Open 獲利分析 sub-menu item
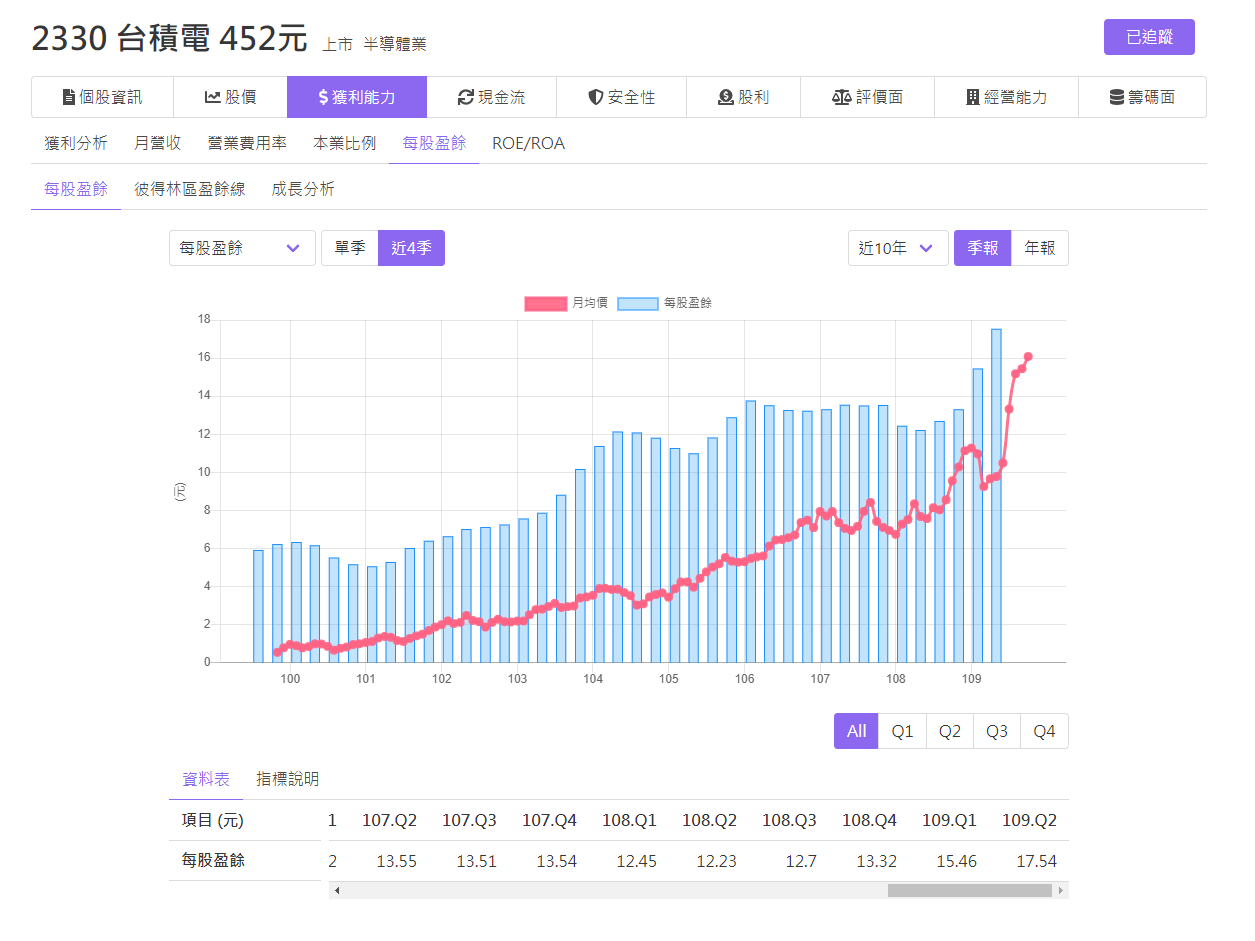This screenshot has height=941, width=1255. (x=76, y=143)
